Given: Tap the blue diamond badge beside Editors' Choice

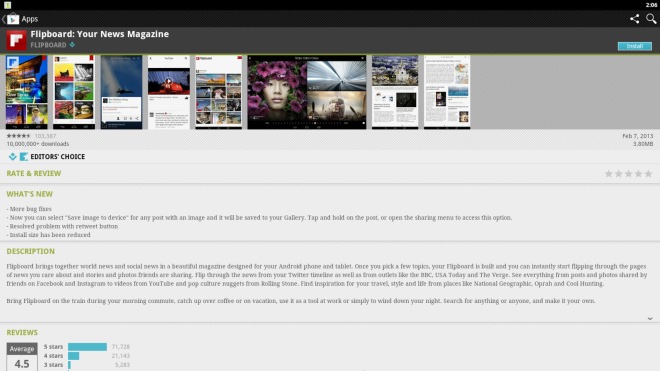Looking at the screenshot, I should (13, 157).
